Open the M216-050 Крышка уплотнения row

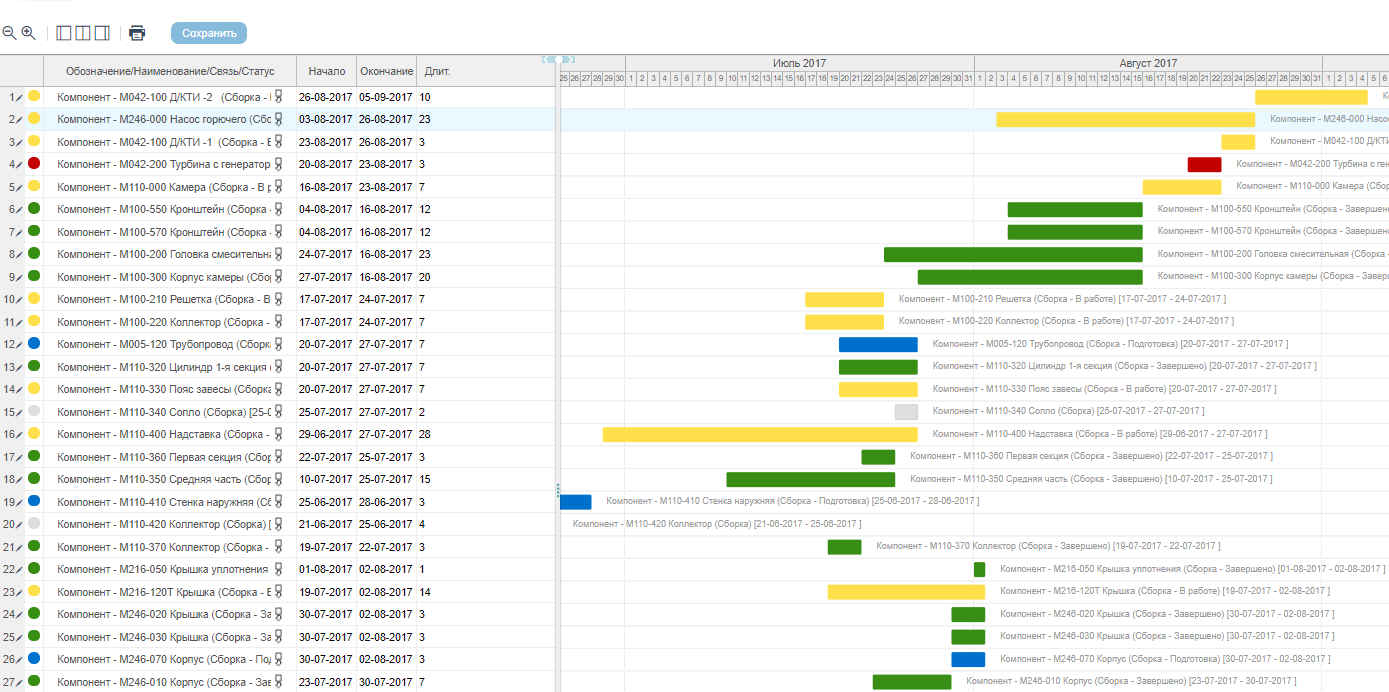[162, 569]
